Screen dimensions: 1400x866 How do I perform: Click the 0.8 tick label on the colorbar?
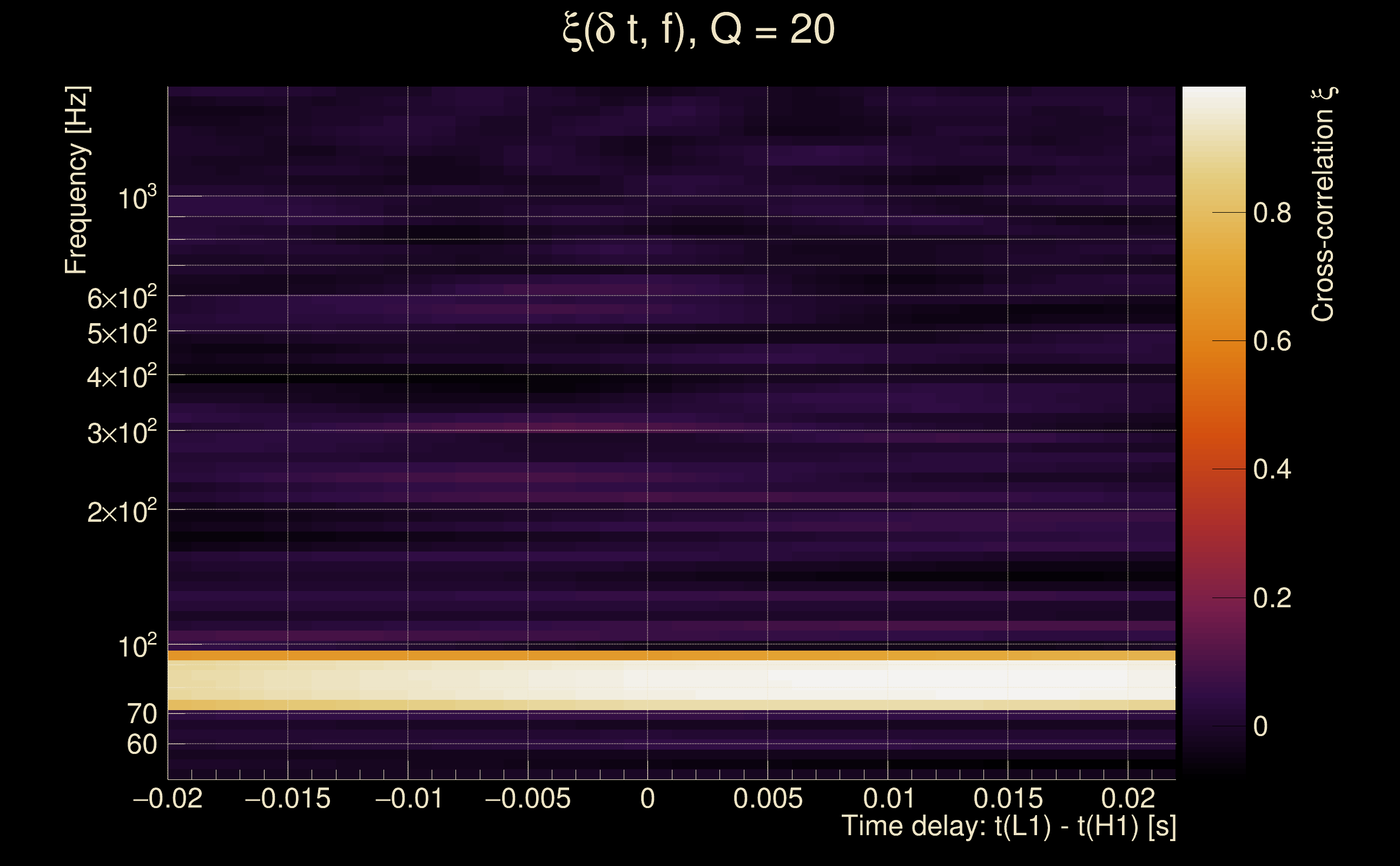tap(1272, 213)
